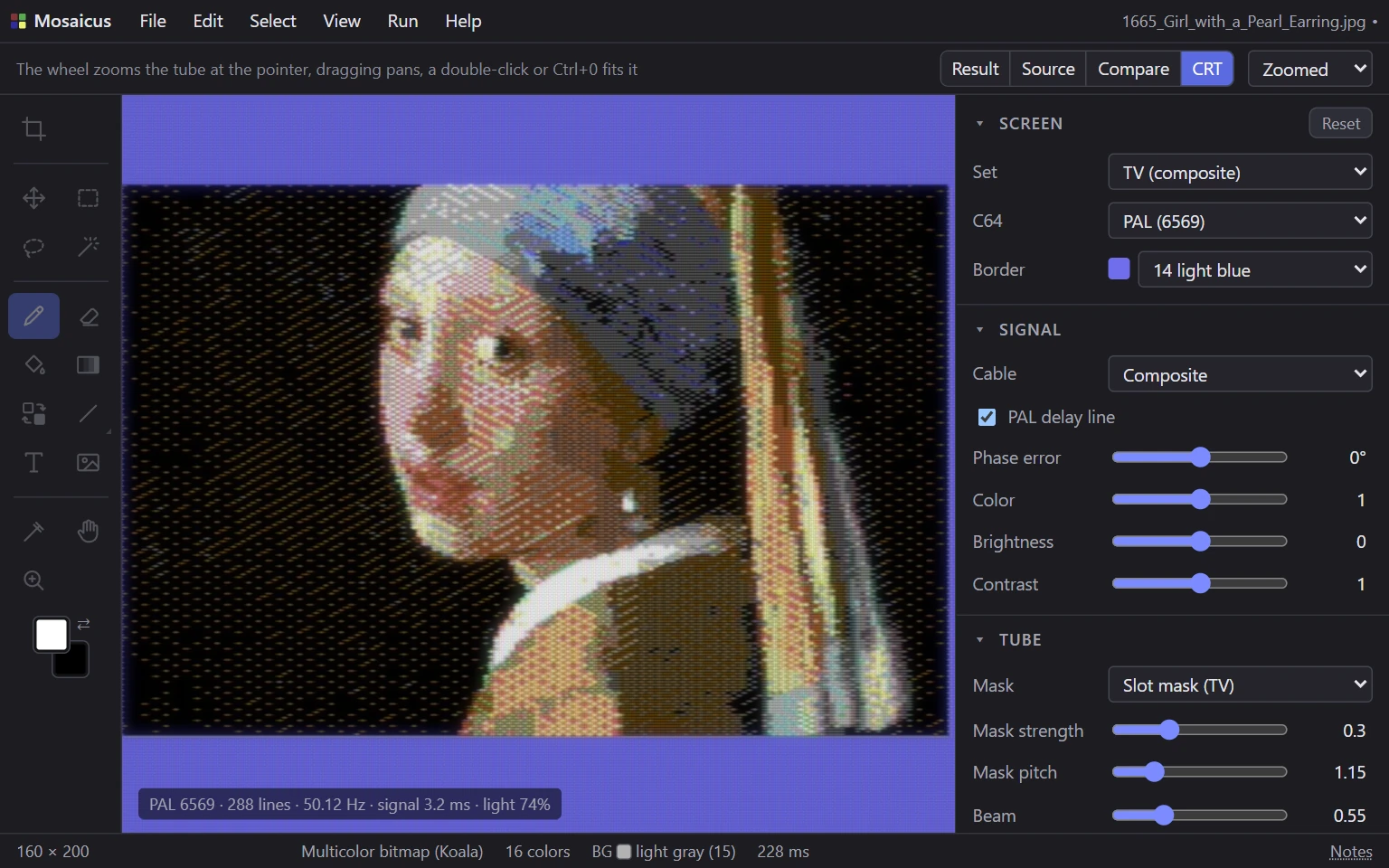Collapse the SCREEN section
1389x868 pixels.
tap(979, 124)
